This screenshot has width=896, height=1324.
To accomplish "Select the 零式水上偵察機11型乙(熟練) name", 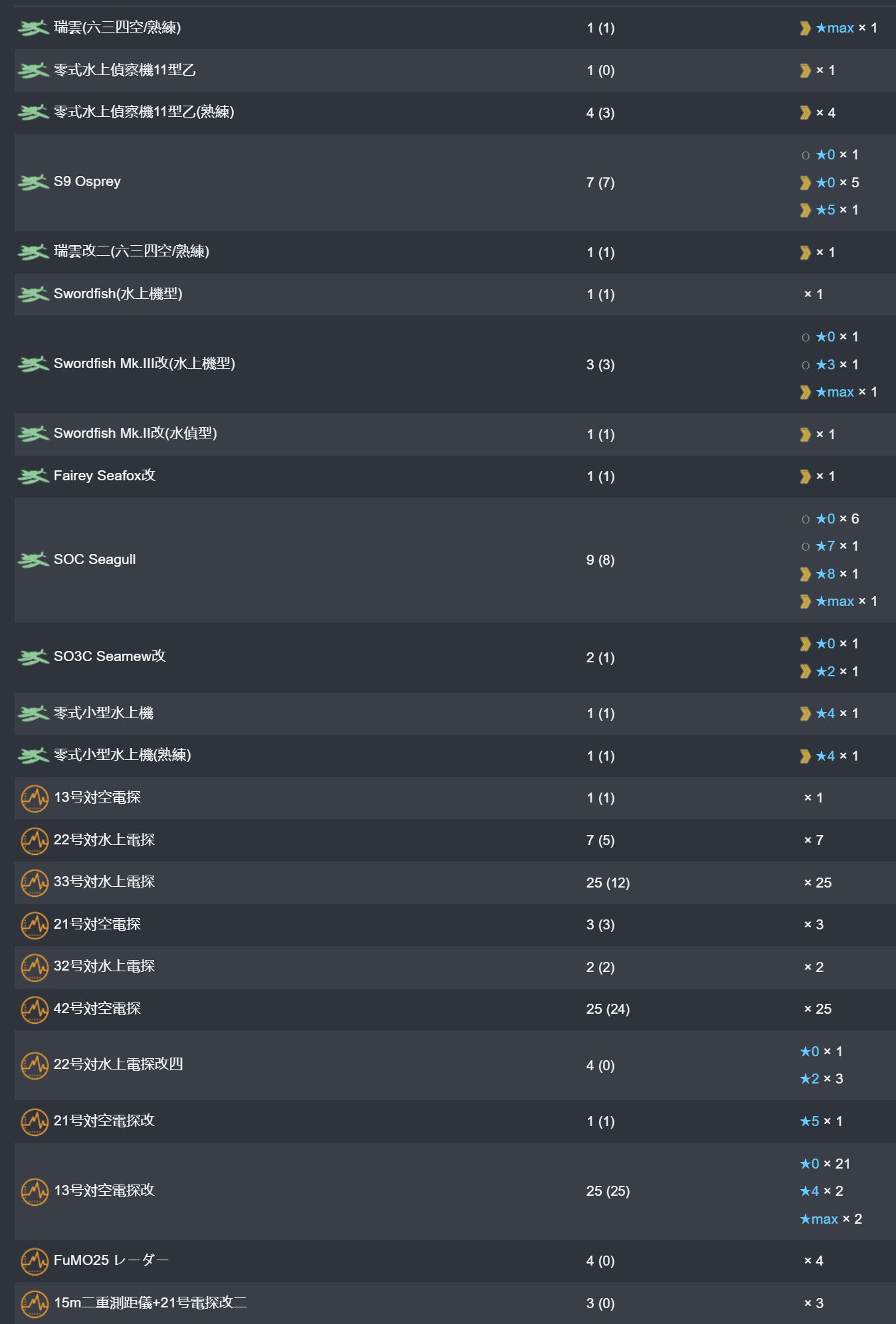I will pos(144,112).
